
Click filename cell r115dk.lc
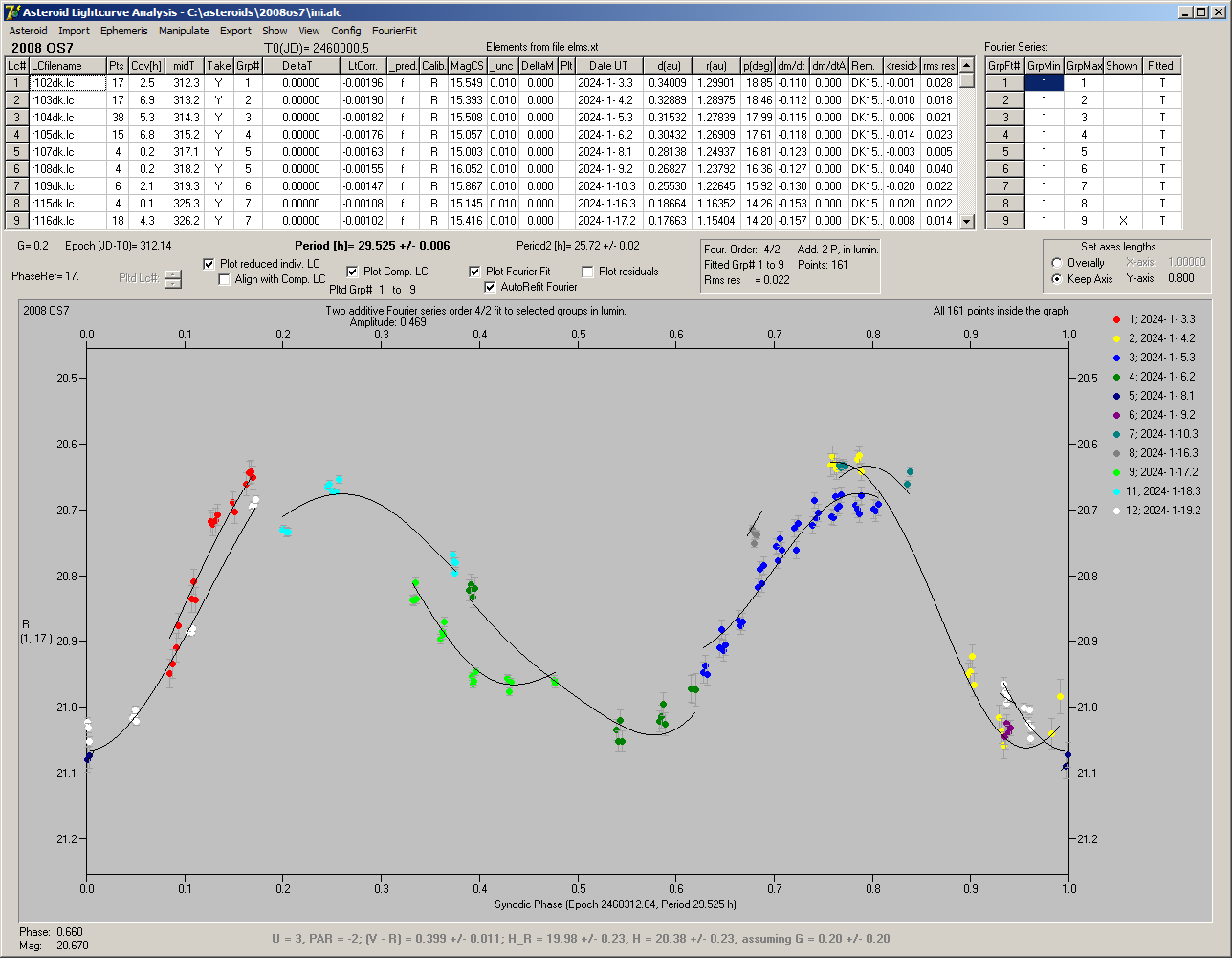pos(67,204)
